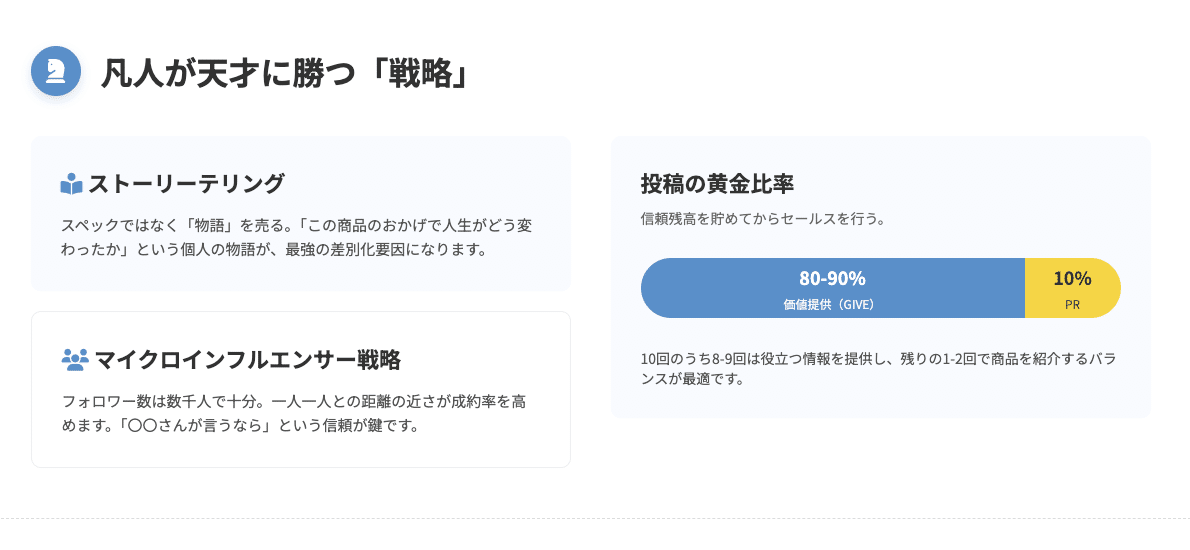Click the left empty area of the blue ratio bar
Image resolution: width=1190 pixels, height=550 pixels.
700,288
